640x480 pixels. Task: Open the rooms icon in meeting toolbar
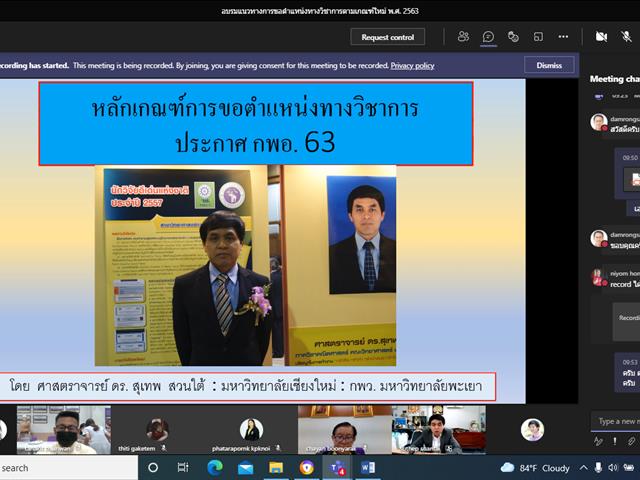(538, 37)
